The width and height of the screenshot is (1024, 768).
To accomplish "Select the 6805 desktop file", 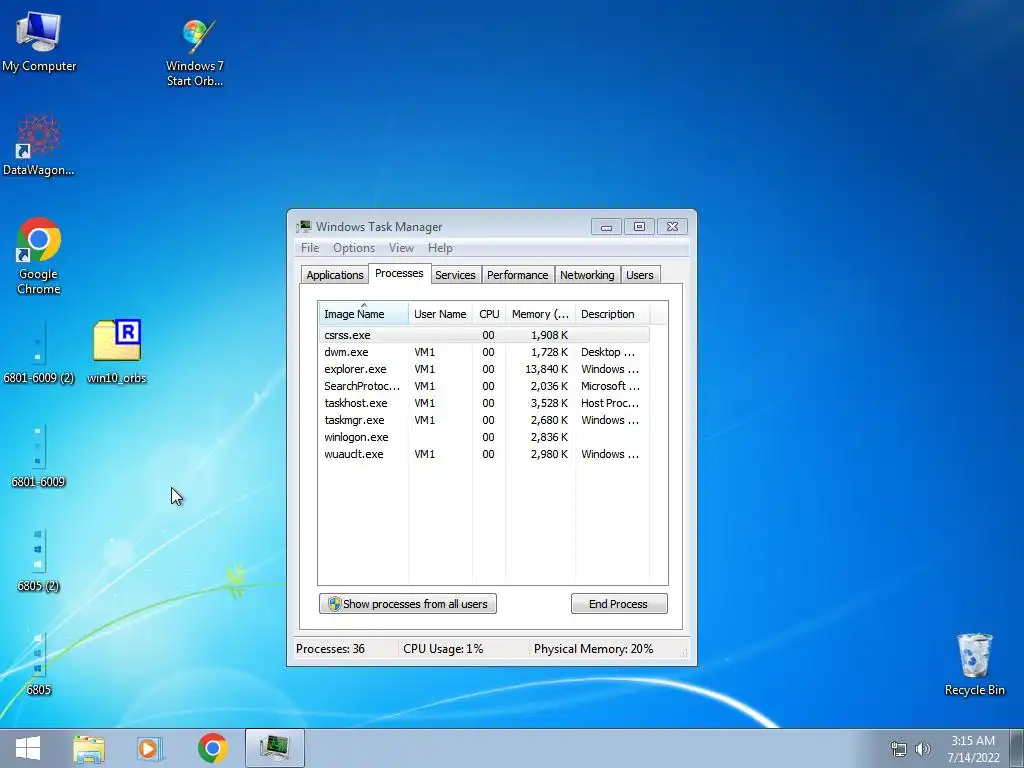I will tap(39, 664).
